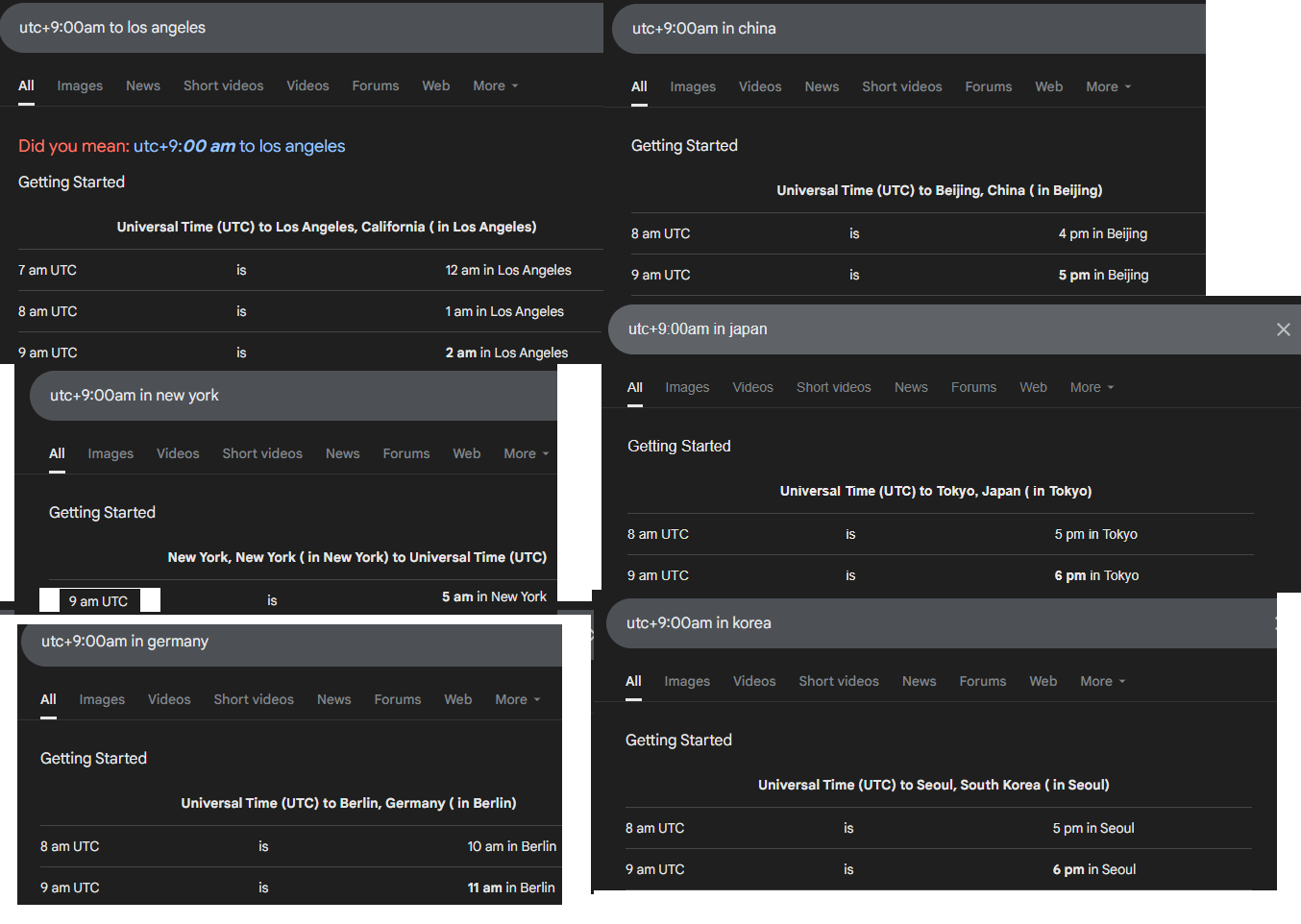The height and width of the screenshot is (924, 1301).
Task: Select Web tab in Los Angeles search
Action: pos(436,85)
